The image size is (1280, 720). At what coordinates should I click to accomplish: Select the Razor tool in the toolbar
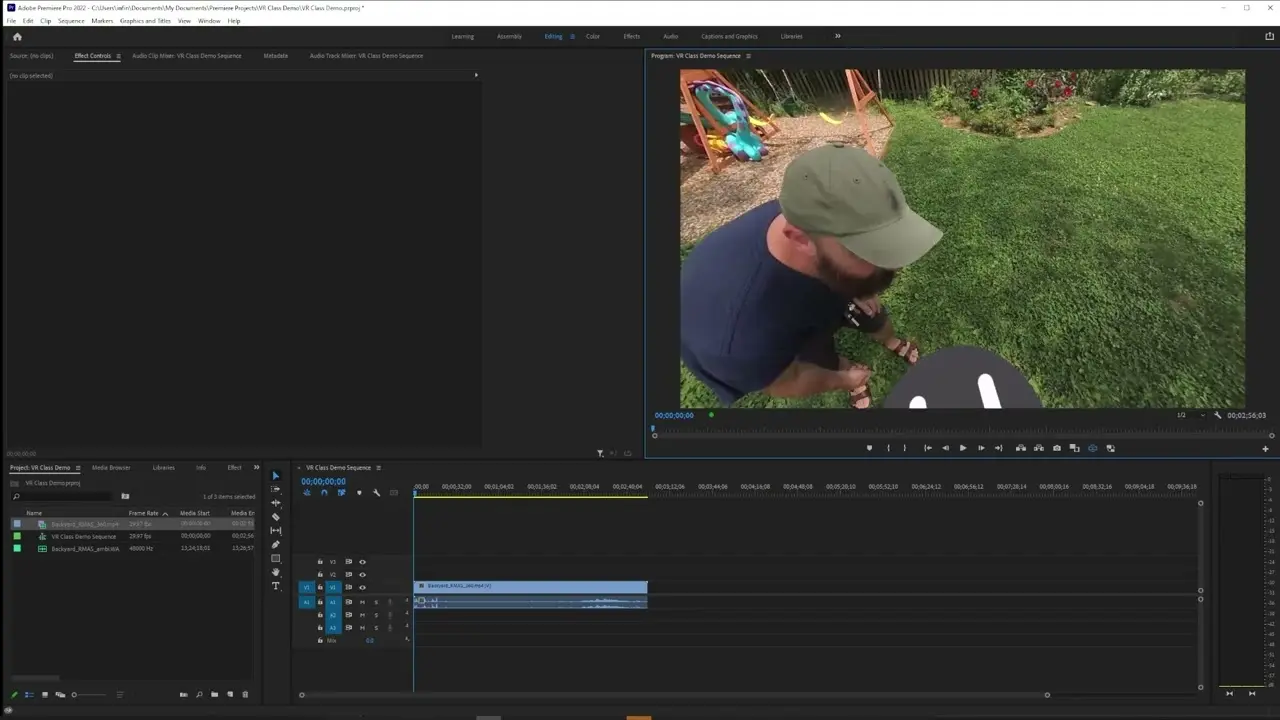pyautogui.click(x=276, y=517)
